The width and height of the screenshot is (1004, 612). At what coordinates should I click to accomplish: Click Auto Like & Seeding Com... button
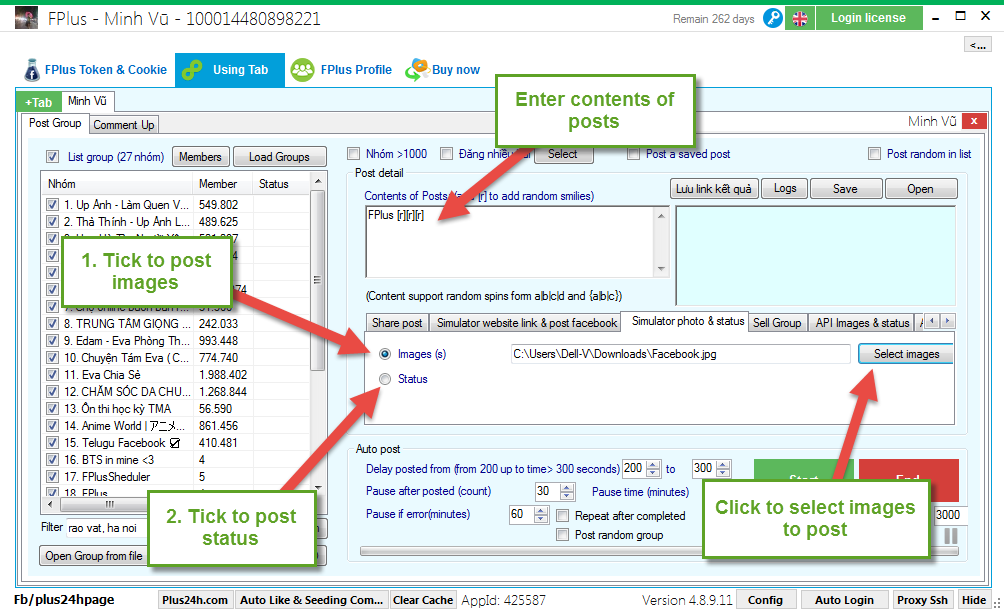coord(311,600)
